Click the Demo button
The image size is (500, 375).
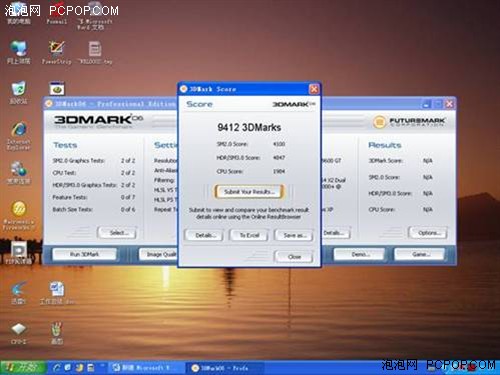click(x=359, y=254)
